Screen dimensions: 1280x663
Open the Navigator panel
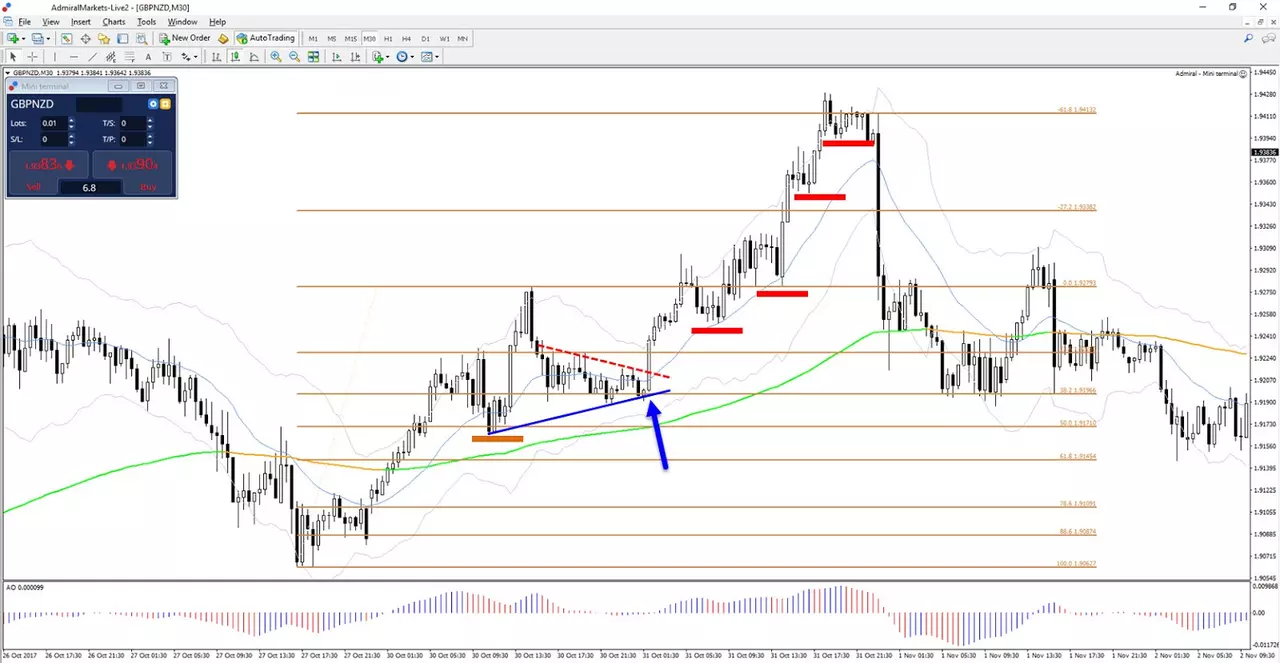(x=104, y=38)
